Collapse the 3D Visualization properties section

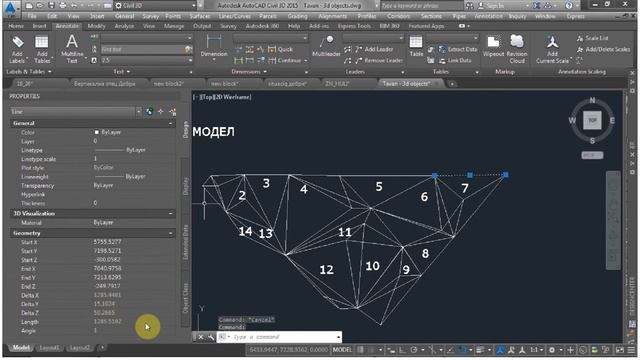coord(171,213)
